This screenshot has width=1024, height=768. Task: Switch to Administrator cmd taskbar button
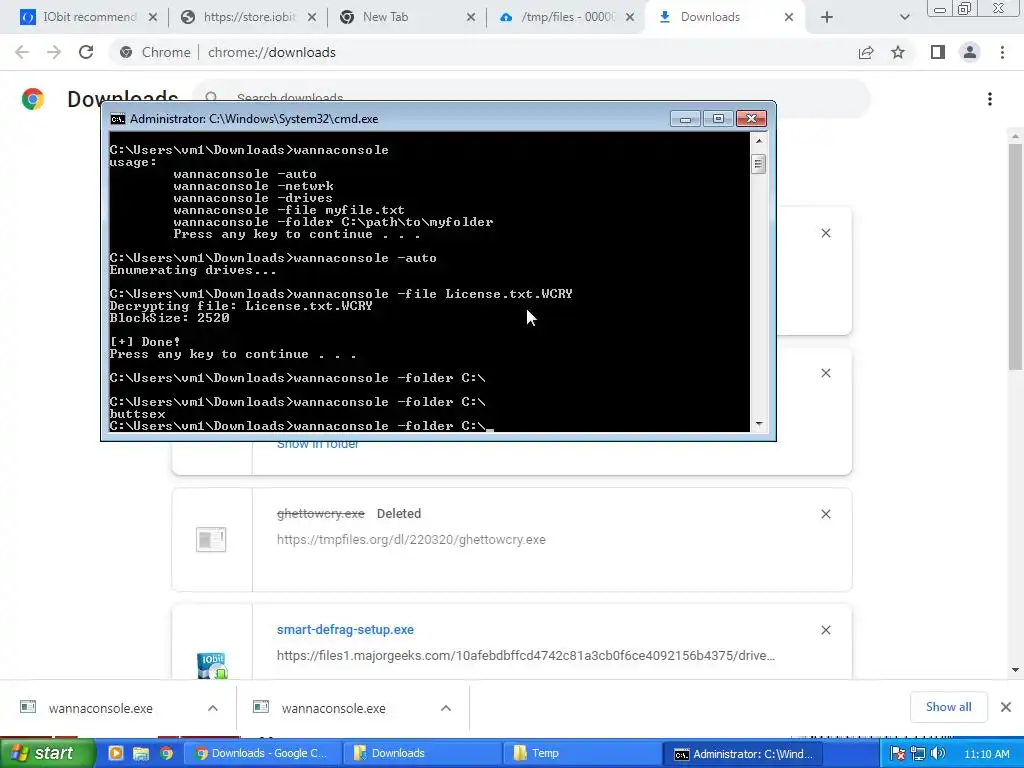(x=743, y=753)
